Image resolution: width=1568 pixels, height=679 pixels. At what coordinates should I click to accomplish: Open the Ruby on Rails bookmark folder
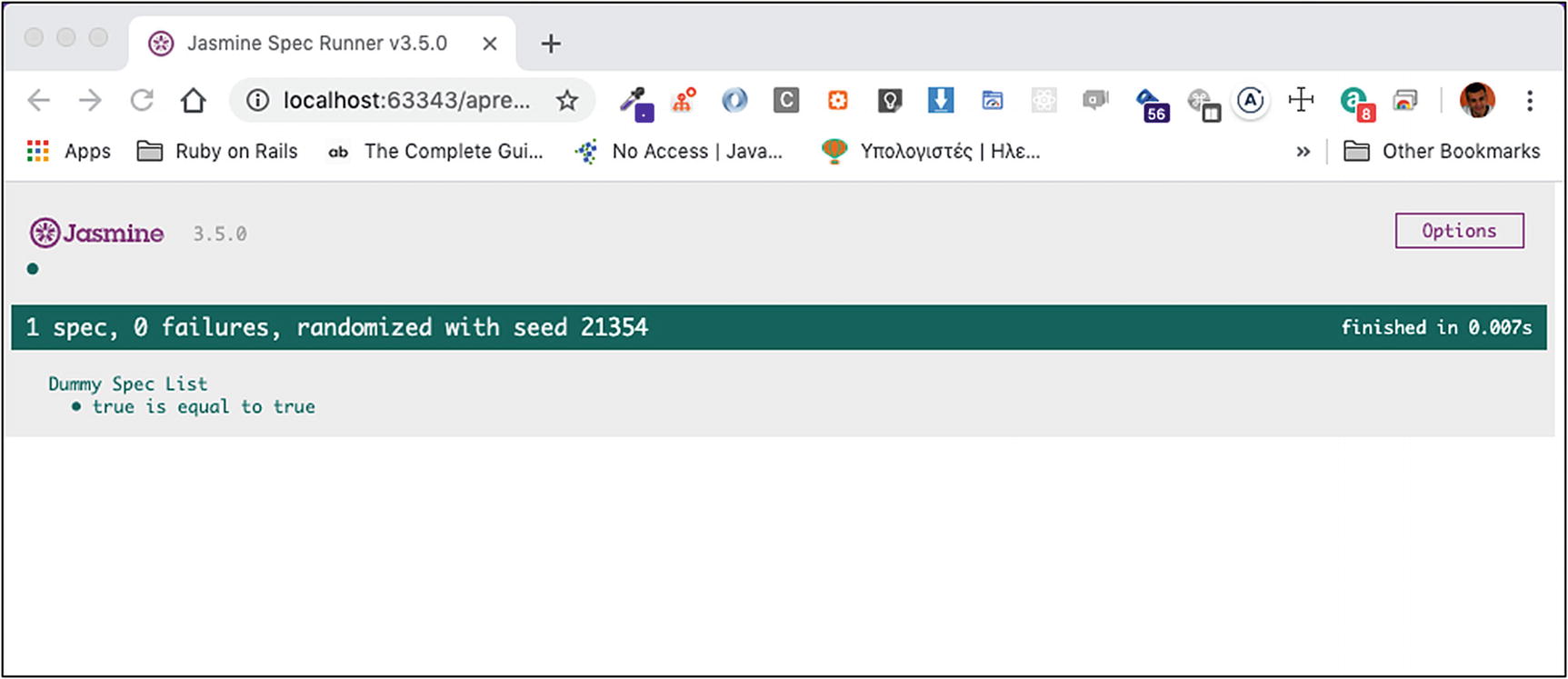217,151
